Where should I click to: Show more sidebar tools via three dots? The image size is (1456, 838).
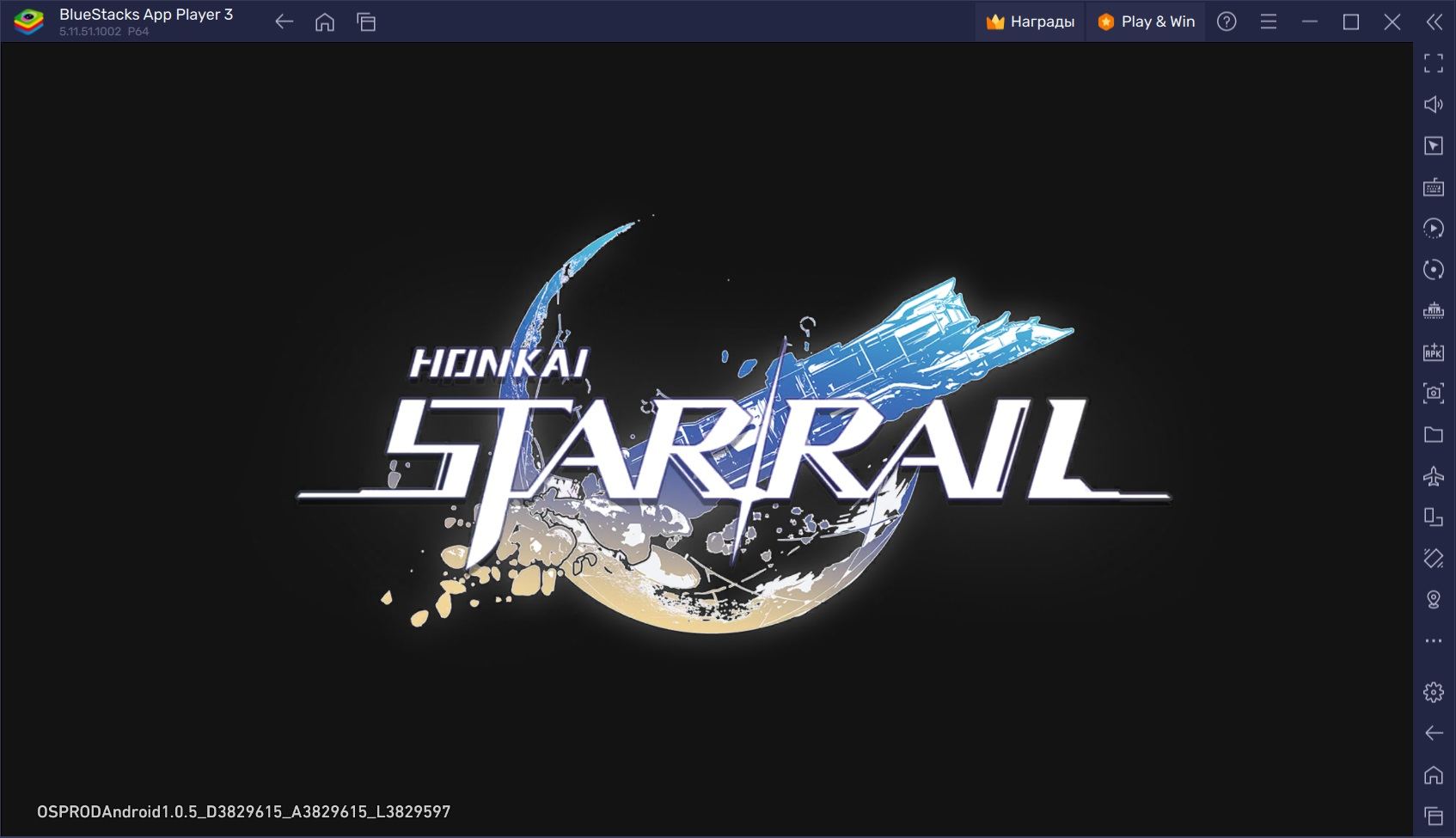[1434, 640]
